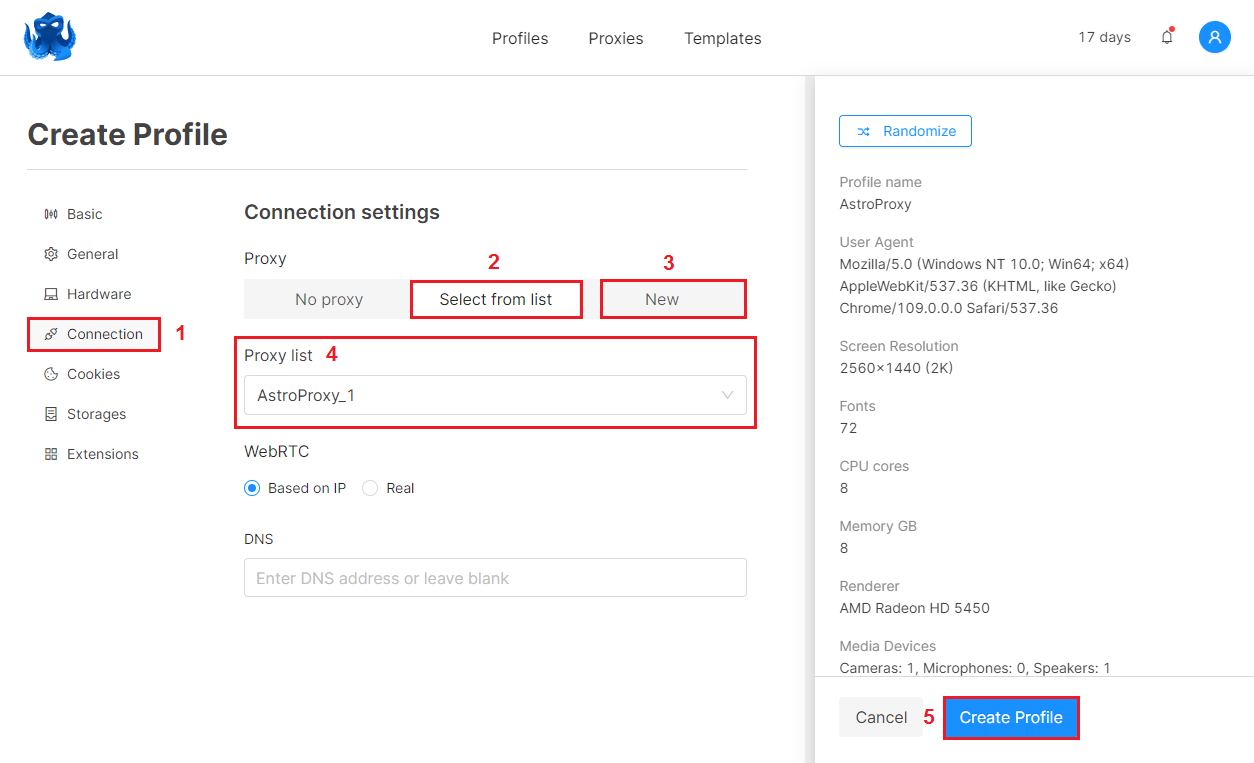
Task: Click the CPU cores label
Action: pyautogui.click(x=874, y=466)
